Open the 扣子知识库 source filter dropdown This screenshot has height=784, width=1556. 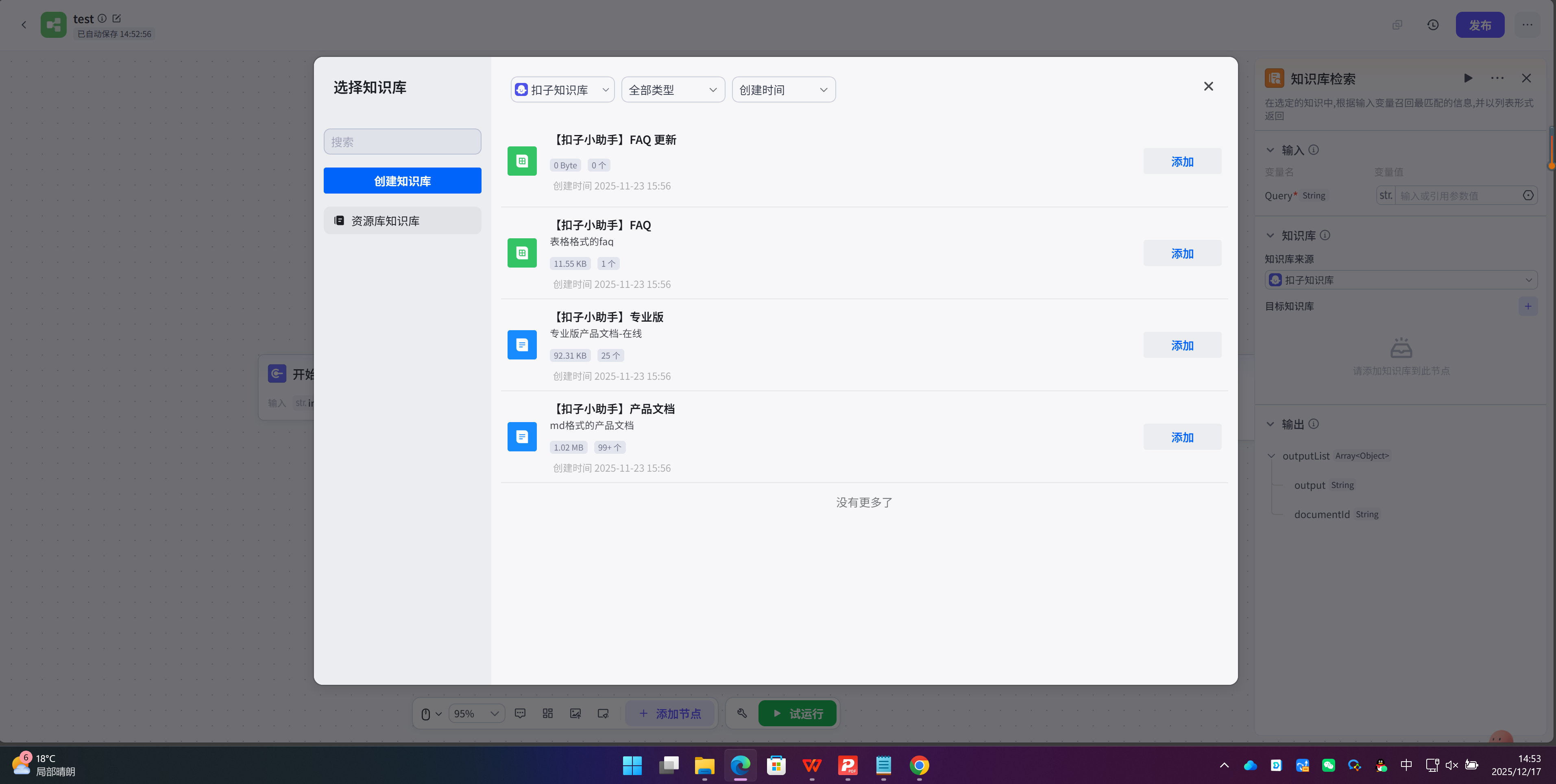point(562,90)
